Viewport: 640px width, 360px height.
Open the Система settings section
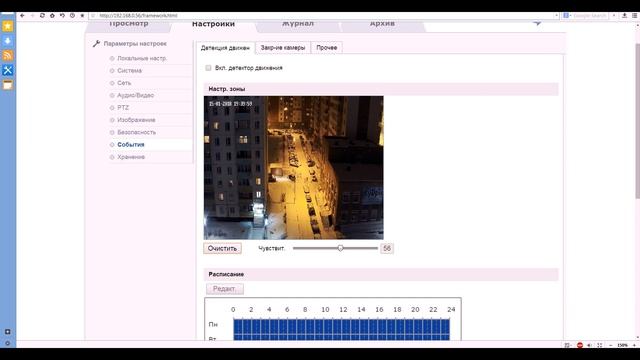tap(129, 71)
